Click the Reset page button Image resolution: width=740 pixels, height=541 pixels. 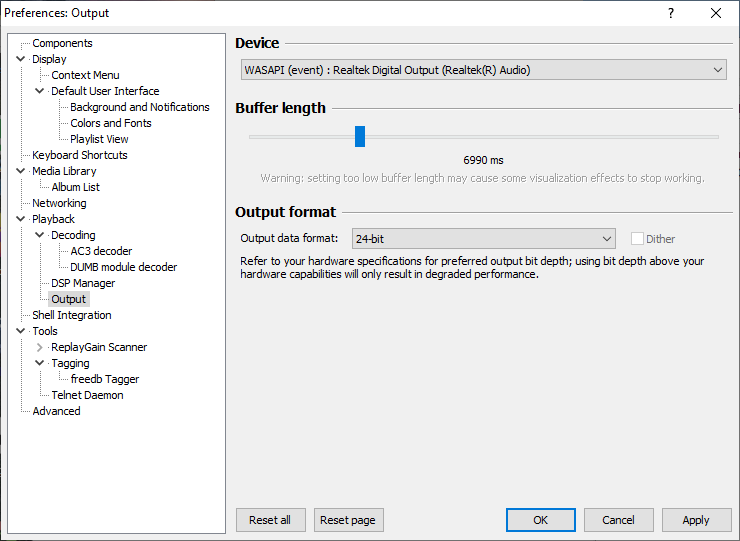[348, 520]
